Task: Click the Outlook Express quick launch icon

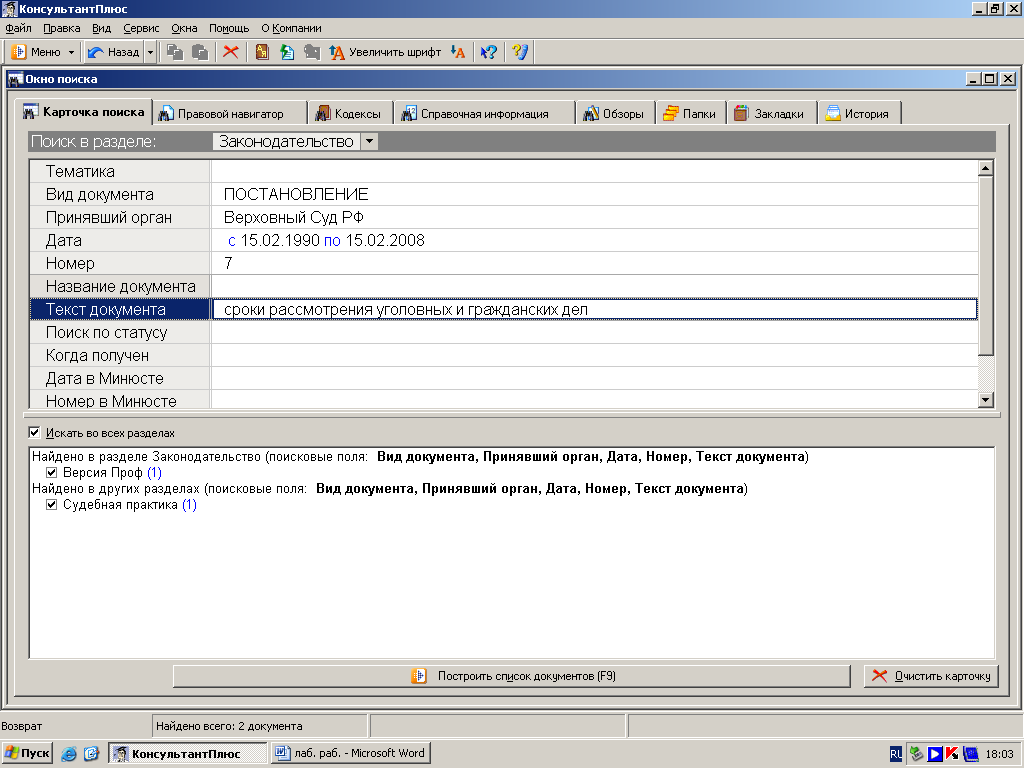Action: point(91,754)
